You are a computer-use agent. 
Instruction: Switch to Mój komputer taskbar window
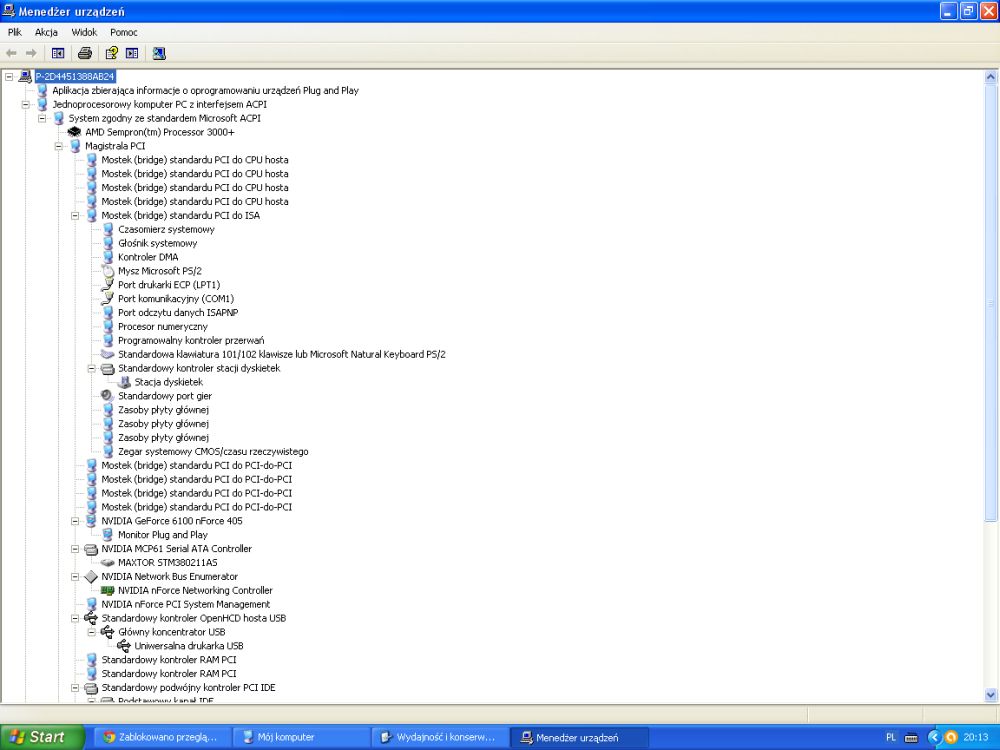[300, 737]
